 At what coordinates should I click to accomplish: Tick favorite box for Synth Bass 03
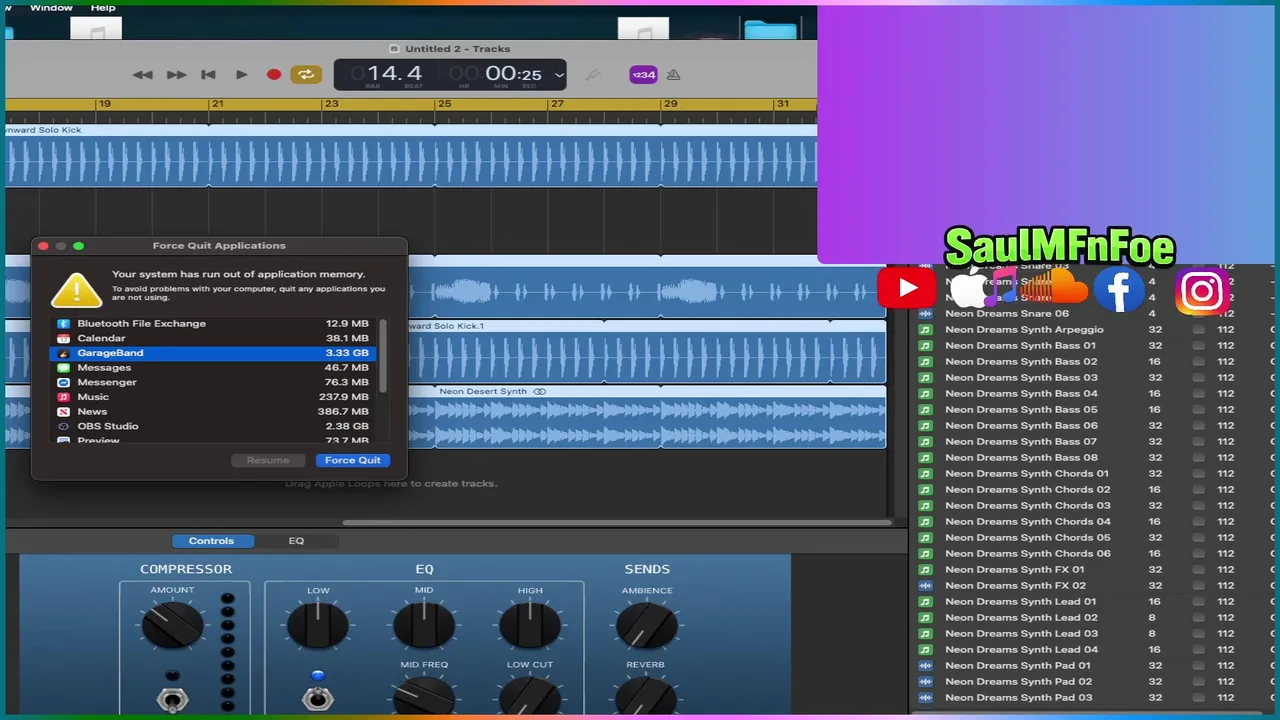click(x=1198, y=377)
